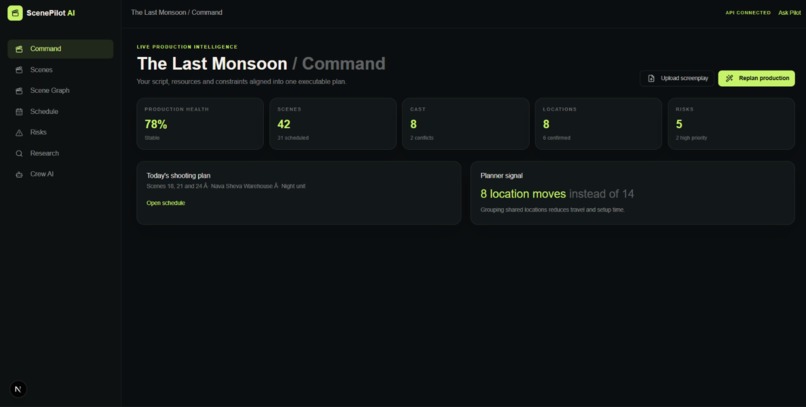Click the "8 location moves" text

[x=523, y=194]
